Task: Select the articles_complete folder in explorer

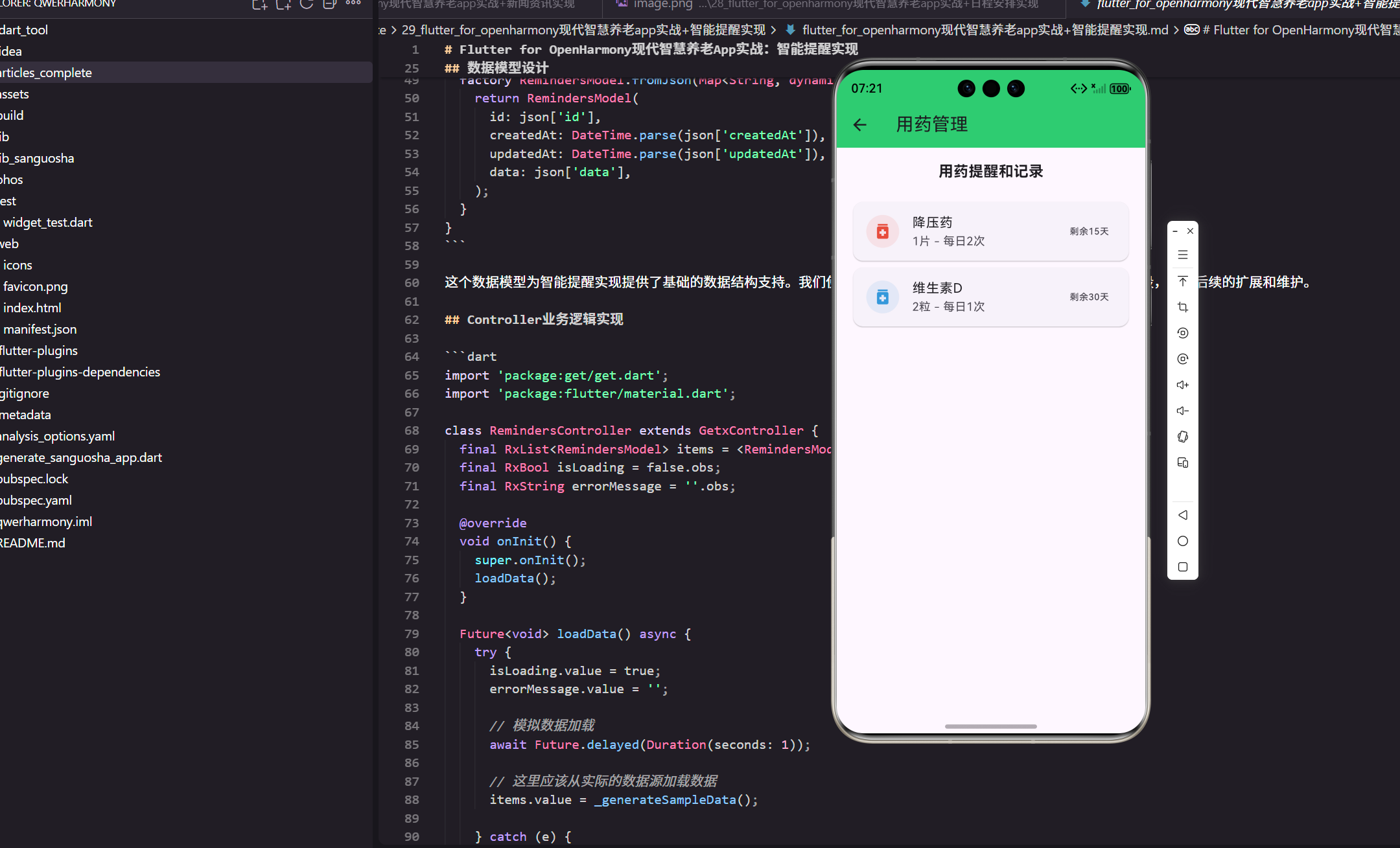Action: 47,73
